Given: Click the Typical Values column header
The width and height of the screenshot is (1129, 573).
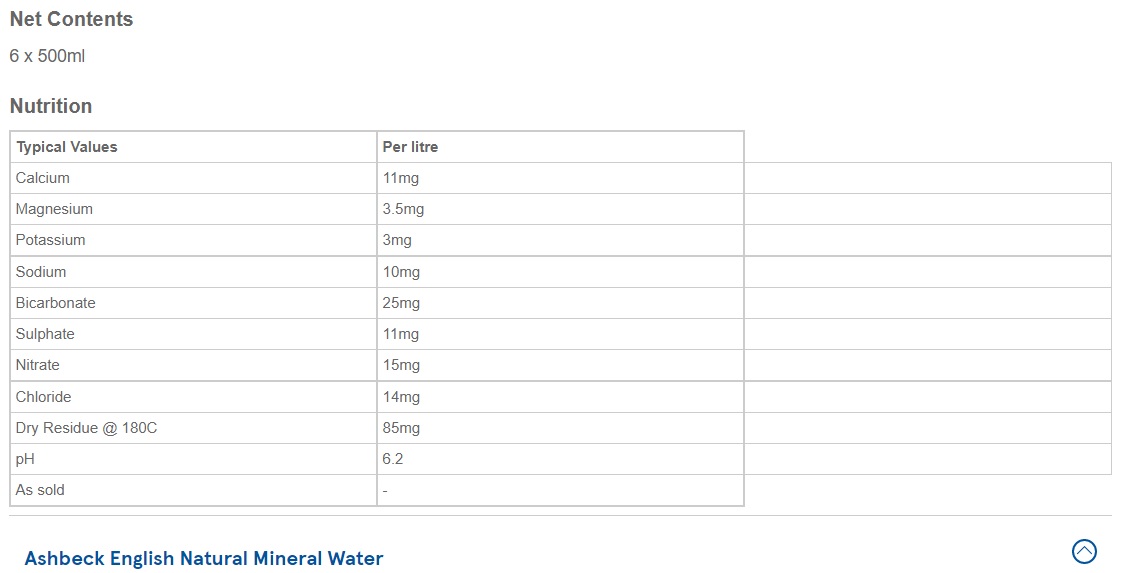Looking at the screenshot, I should pos(66,147).
